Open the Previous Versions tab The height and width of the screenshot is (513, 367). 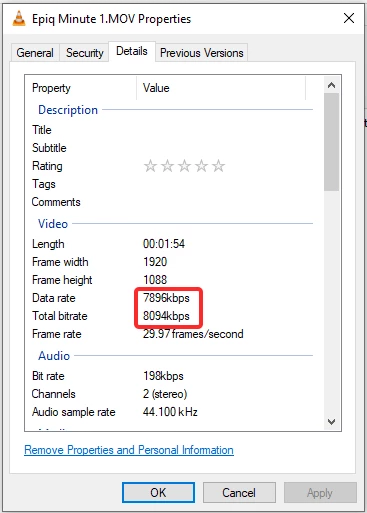[202, 53]
